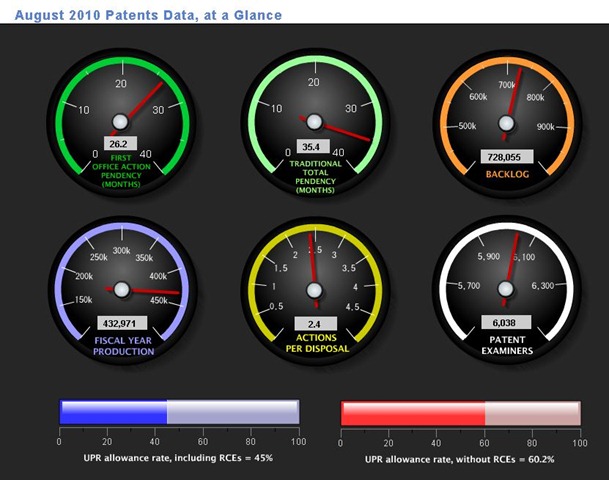Click 'UPR allowance rate, without RCEs = 60.2%' caption
The height and width of the screenshot is (480, 609).
[459, 459]
